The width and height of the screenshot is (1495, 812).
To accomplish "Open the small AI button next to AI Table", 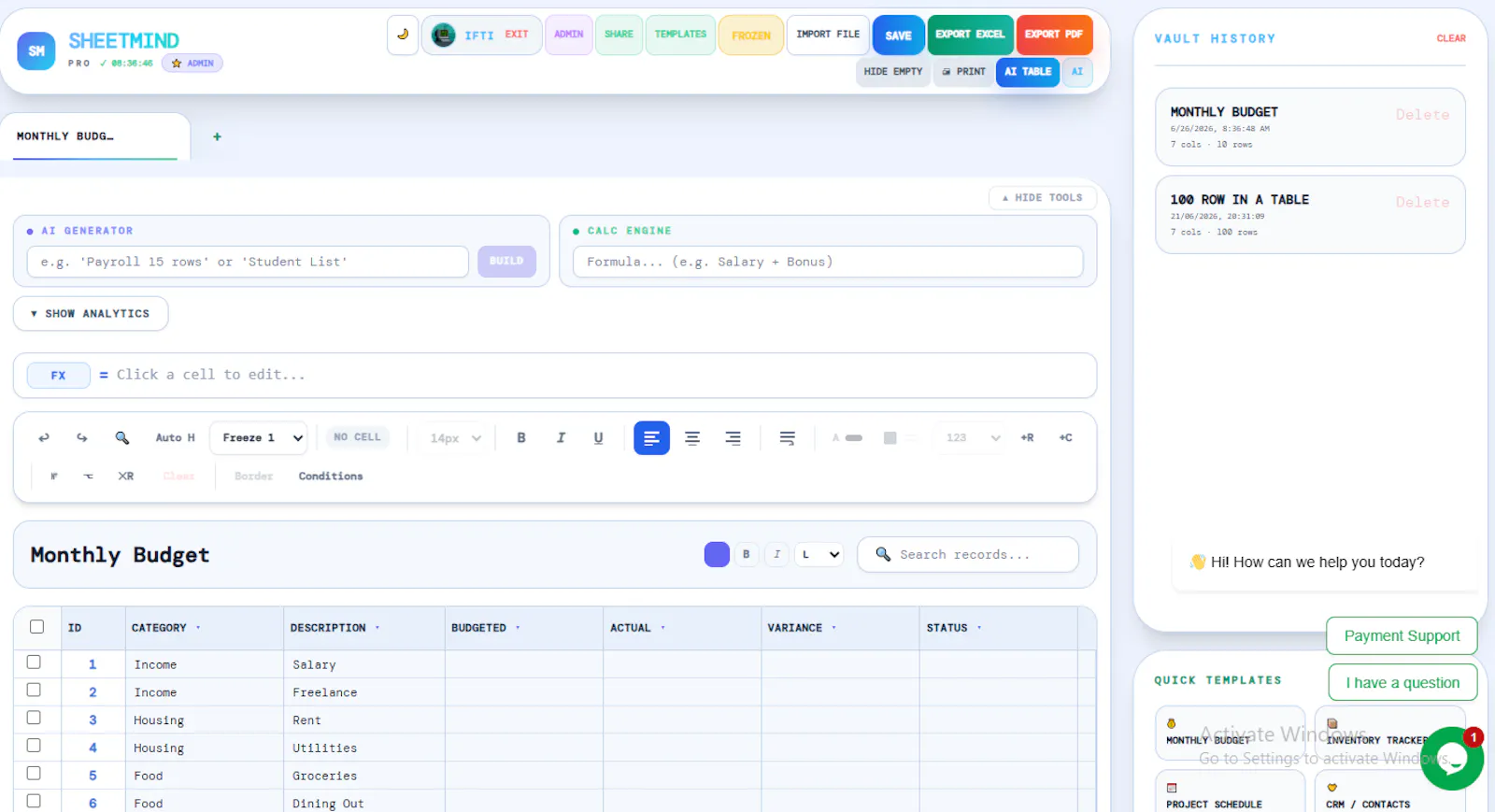I will 1077,71.
